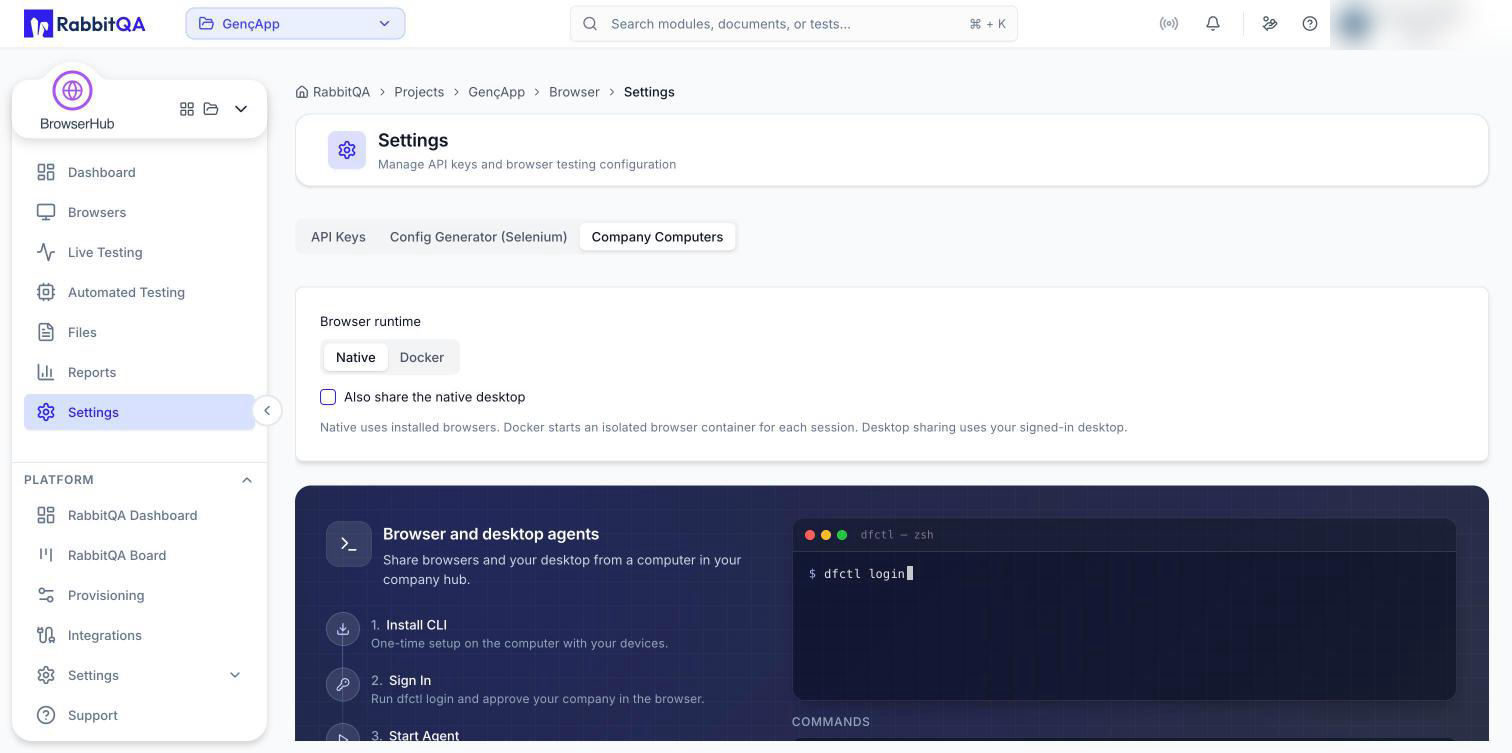The image size is (1512, 753).
Task: Open the GençApp project dropdown
Action: tap(295, 24)
